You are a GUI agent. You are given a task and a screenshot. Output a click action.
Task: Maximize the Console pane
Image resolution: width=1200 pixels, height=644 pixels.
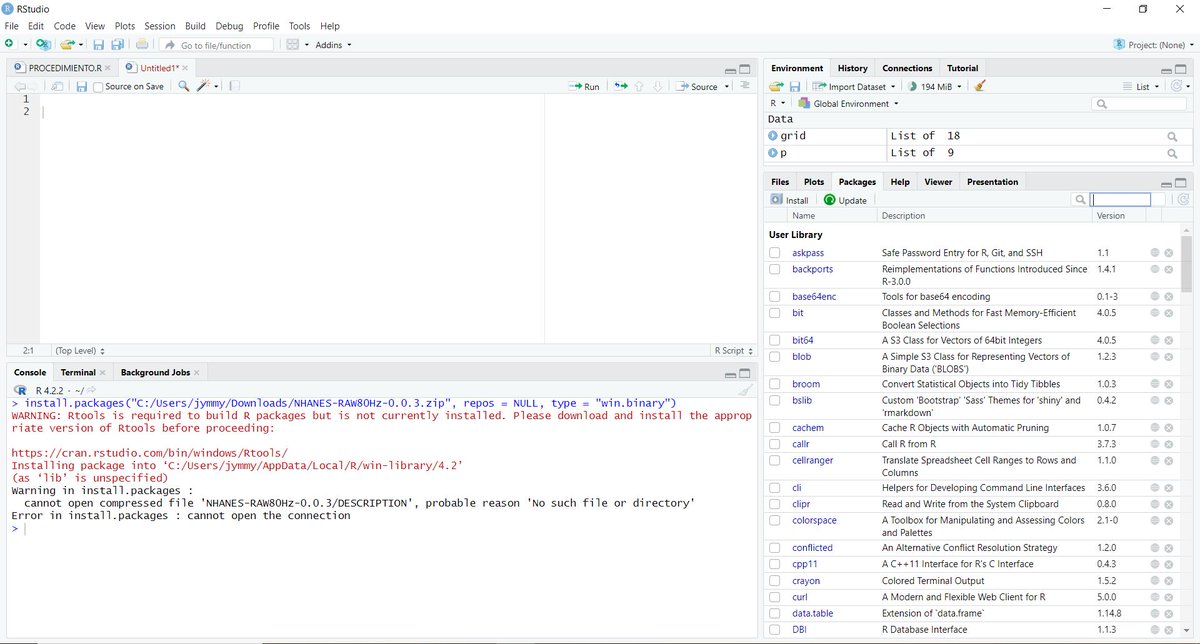[x=744, y=373]
